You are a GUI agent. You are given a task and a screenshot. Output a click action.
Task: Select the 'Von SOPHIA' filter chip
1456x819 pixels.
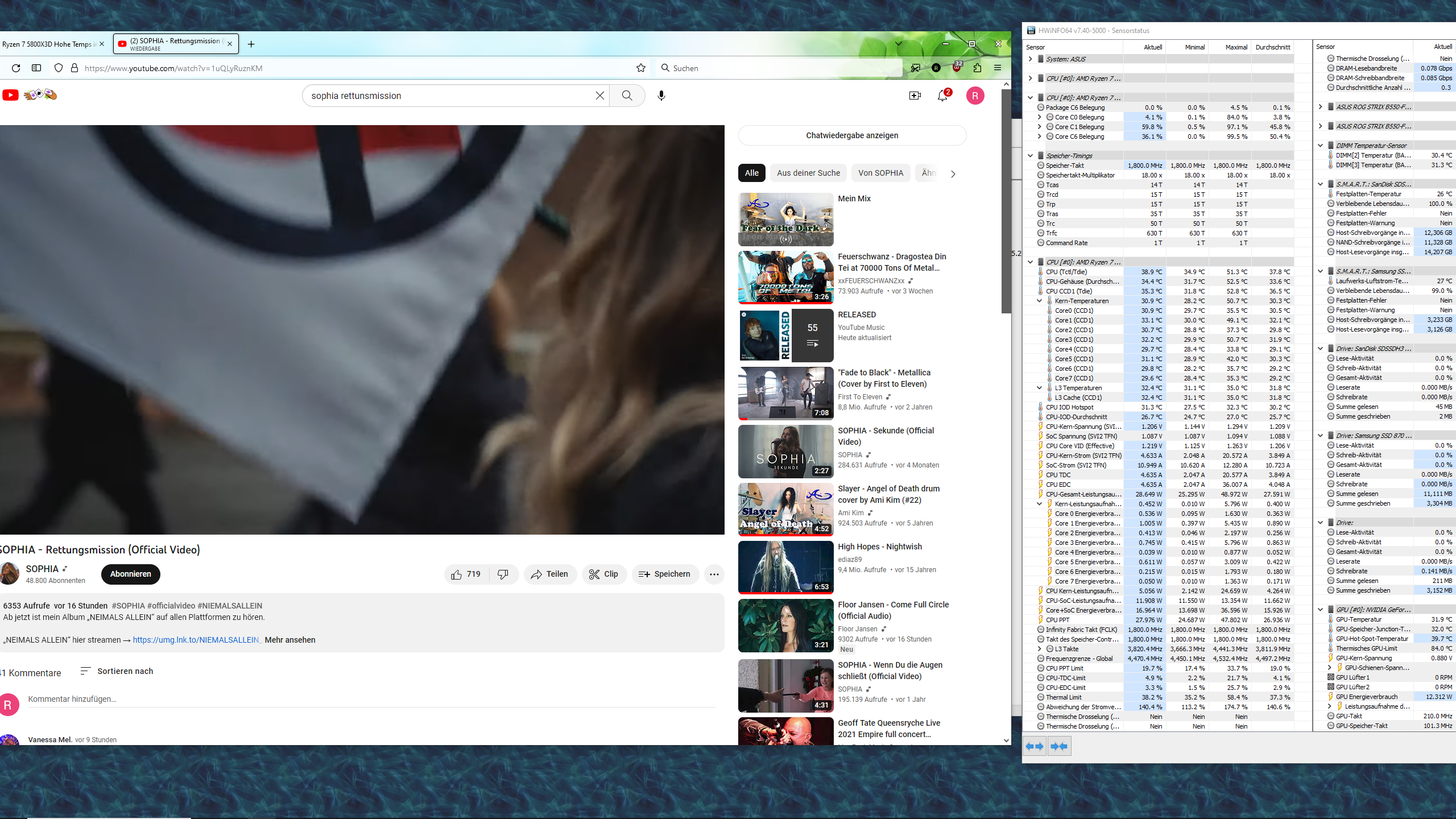coord(880,173)
